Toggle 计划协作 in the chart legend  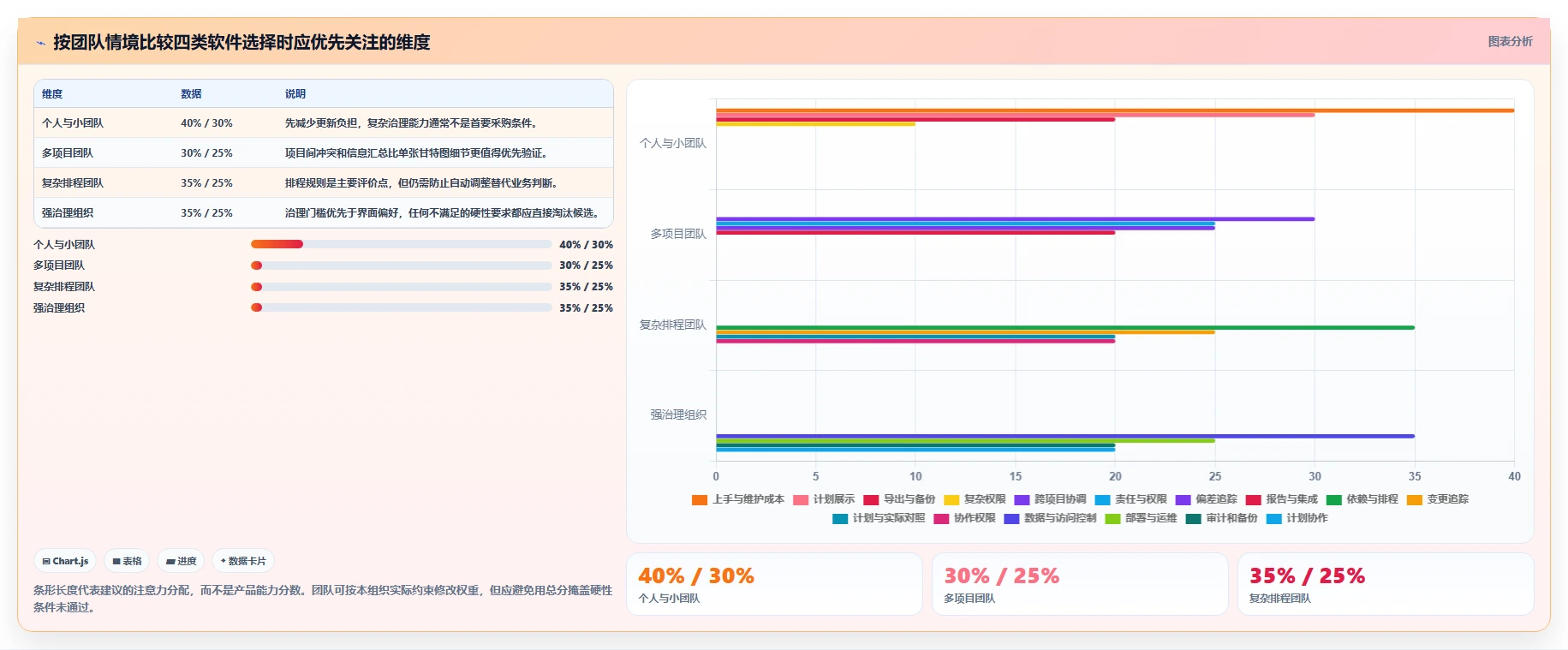point(1297,518)
